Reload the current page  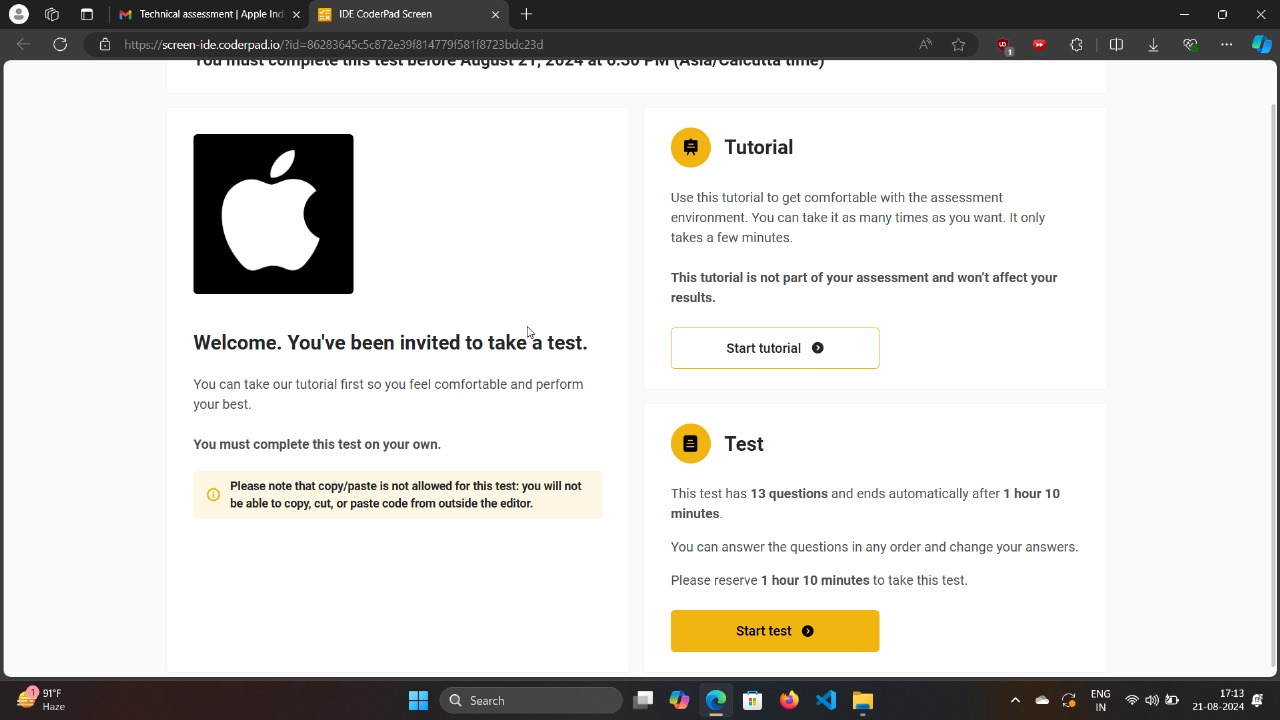pyautogui.click(x=60, y=44)
